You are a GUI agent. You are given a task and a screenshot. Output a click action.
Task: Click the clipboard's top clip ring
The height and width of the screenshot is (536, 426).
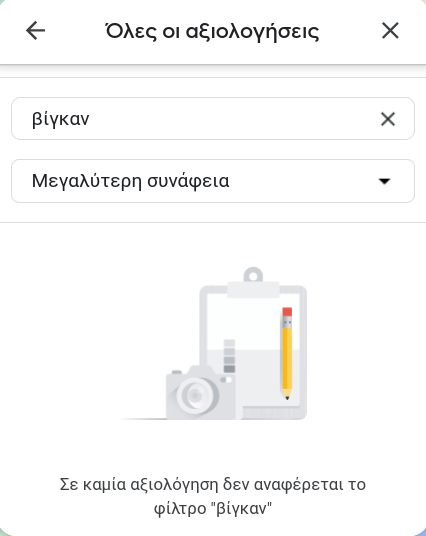pos(253,275)
